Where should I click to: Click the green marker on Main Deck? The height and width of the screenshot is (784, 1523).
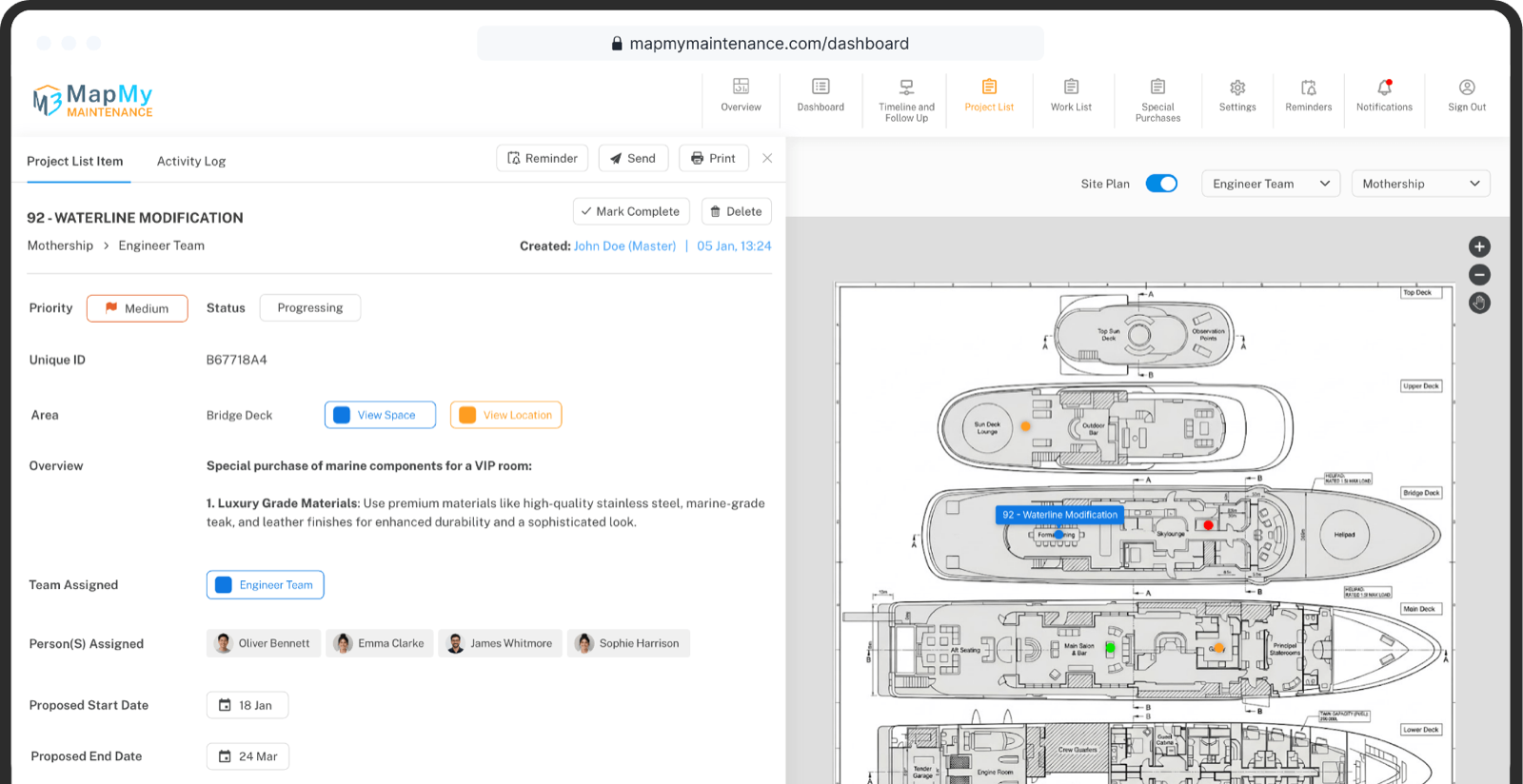(1110, 648)
